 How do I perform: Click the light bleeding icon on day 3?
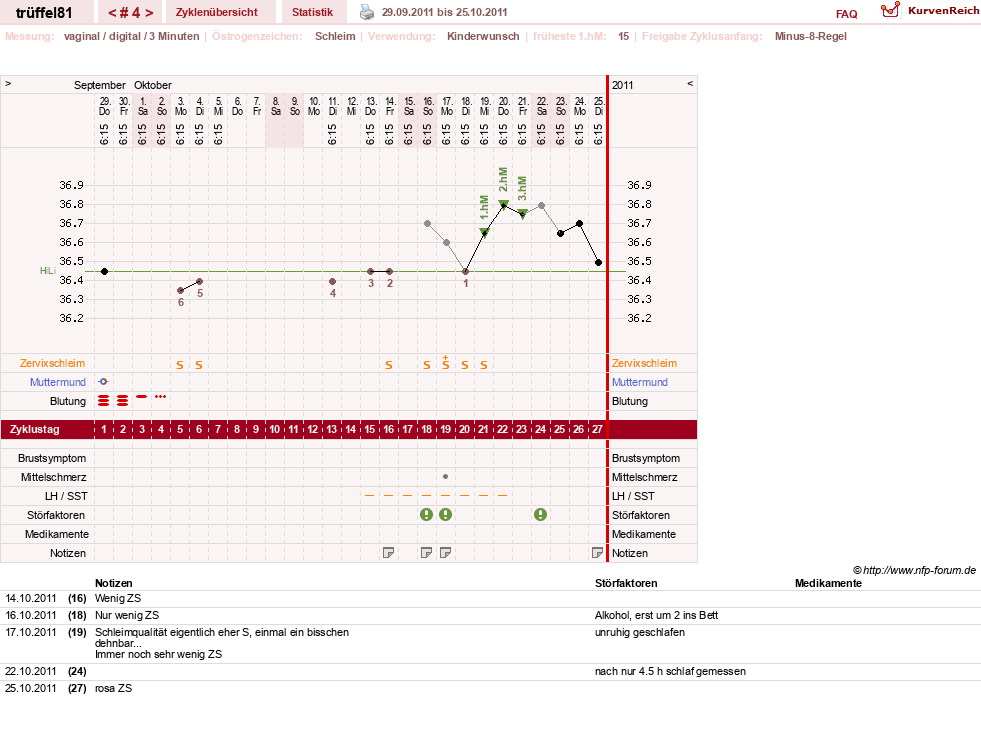coord(142,397)
